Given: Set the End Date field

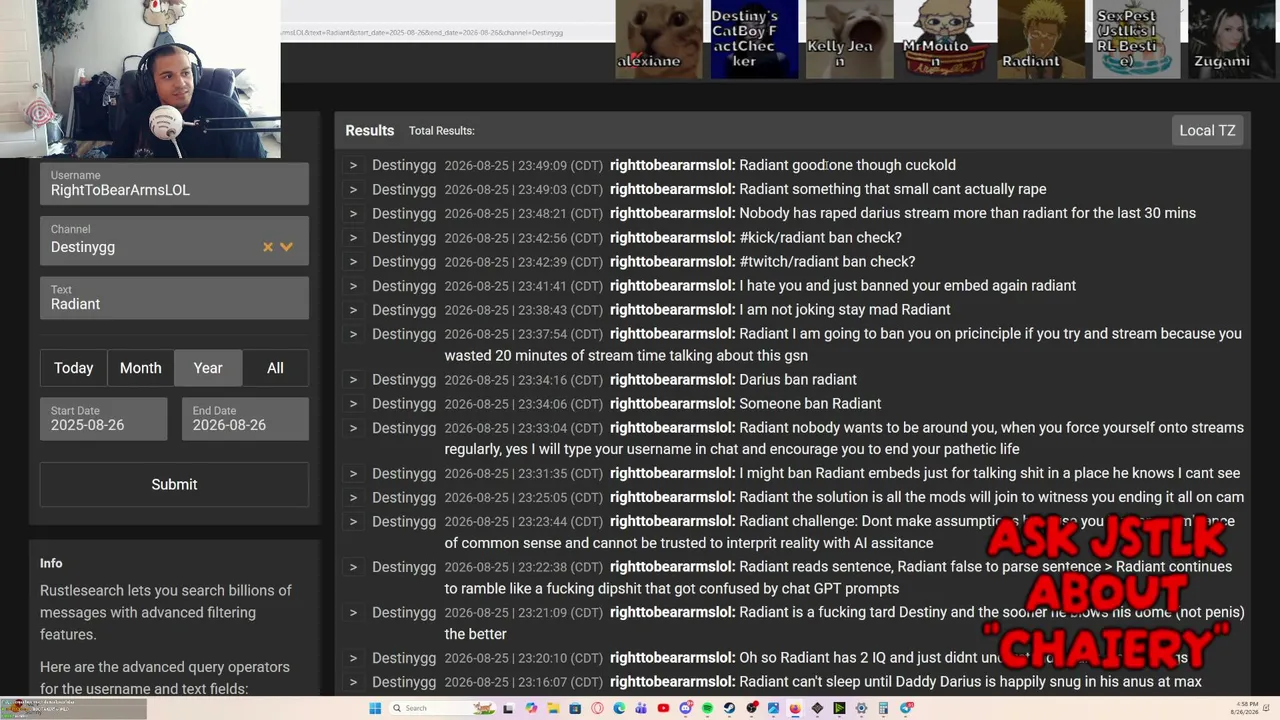Looking at the screenshot, I should 245,418.
